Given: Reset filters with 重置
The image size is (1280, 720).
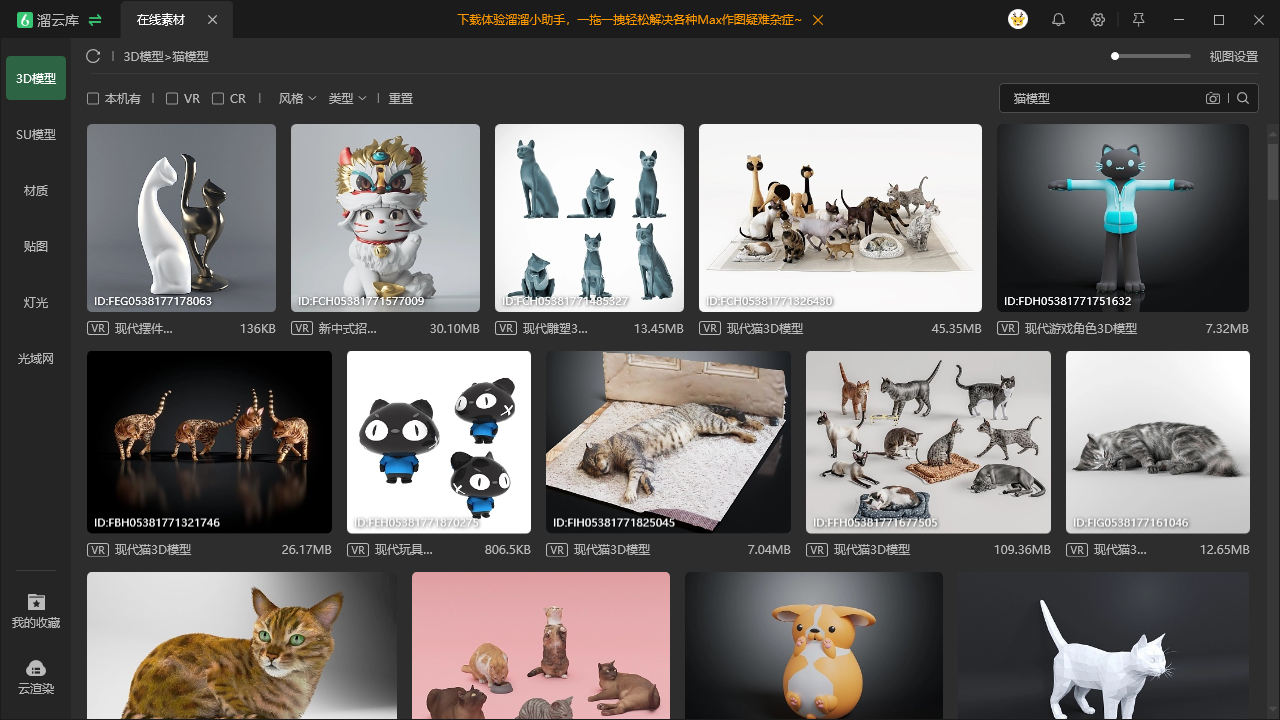Looking at the screenshot, I should [x=401, y=98].
